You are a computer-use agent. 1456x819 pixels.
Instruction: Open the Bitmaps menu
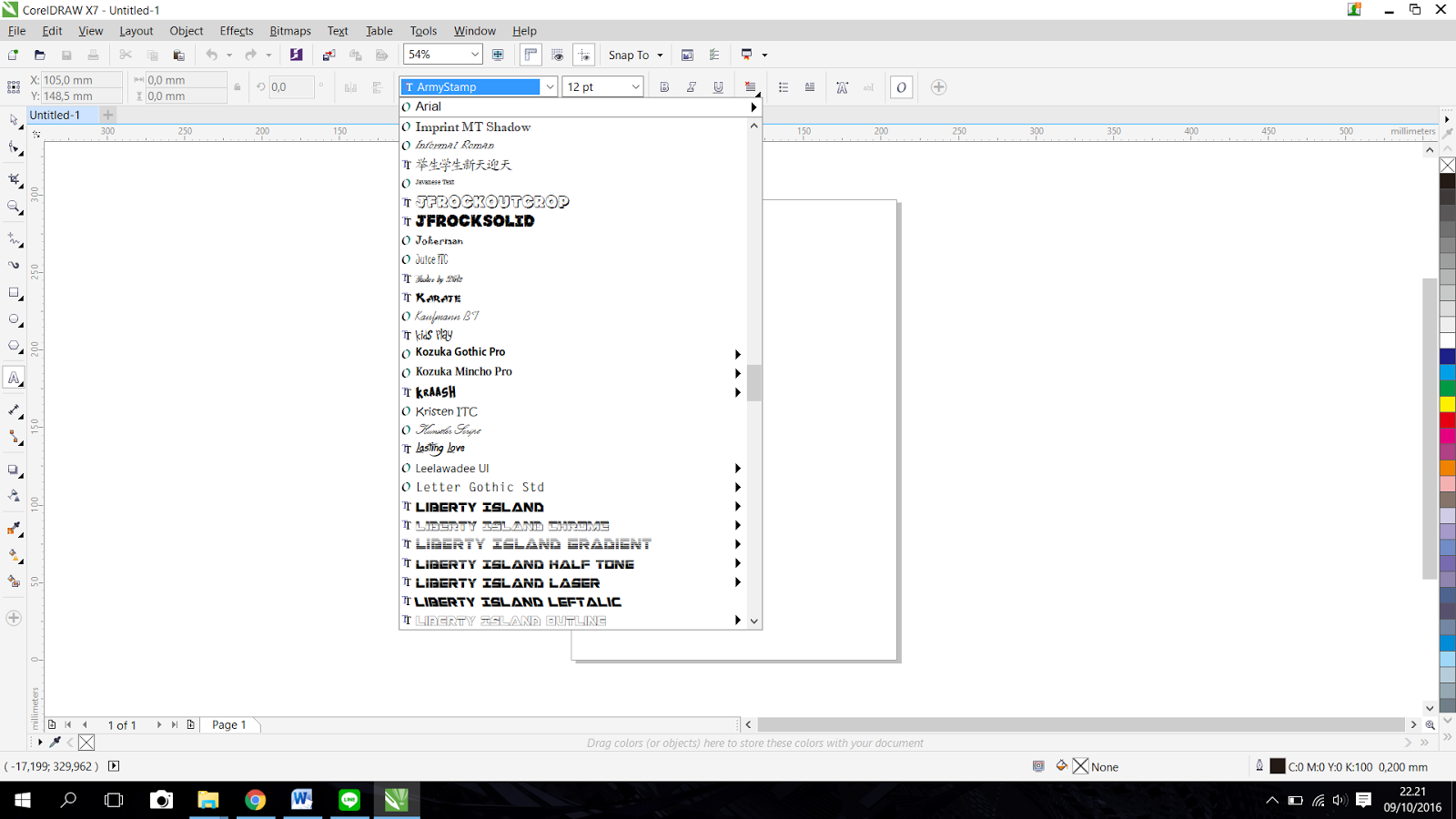tap(290, 31)
